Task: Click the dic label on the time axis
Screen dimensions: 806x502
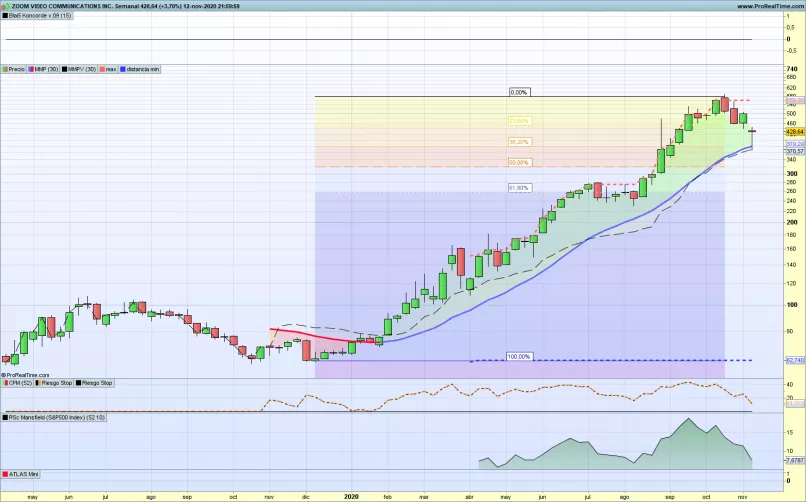Action: tap(305, 497)
